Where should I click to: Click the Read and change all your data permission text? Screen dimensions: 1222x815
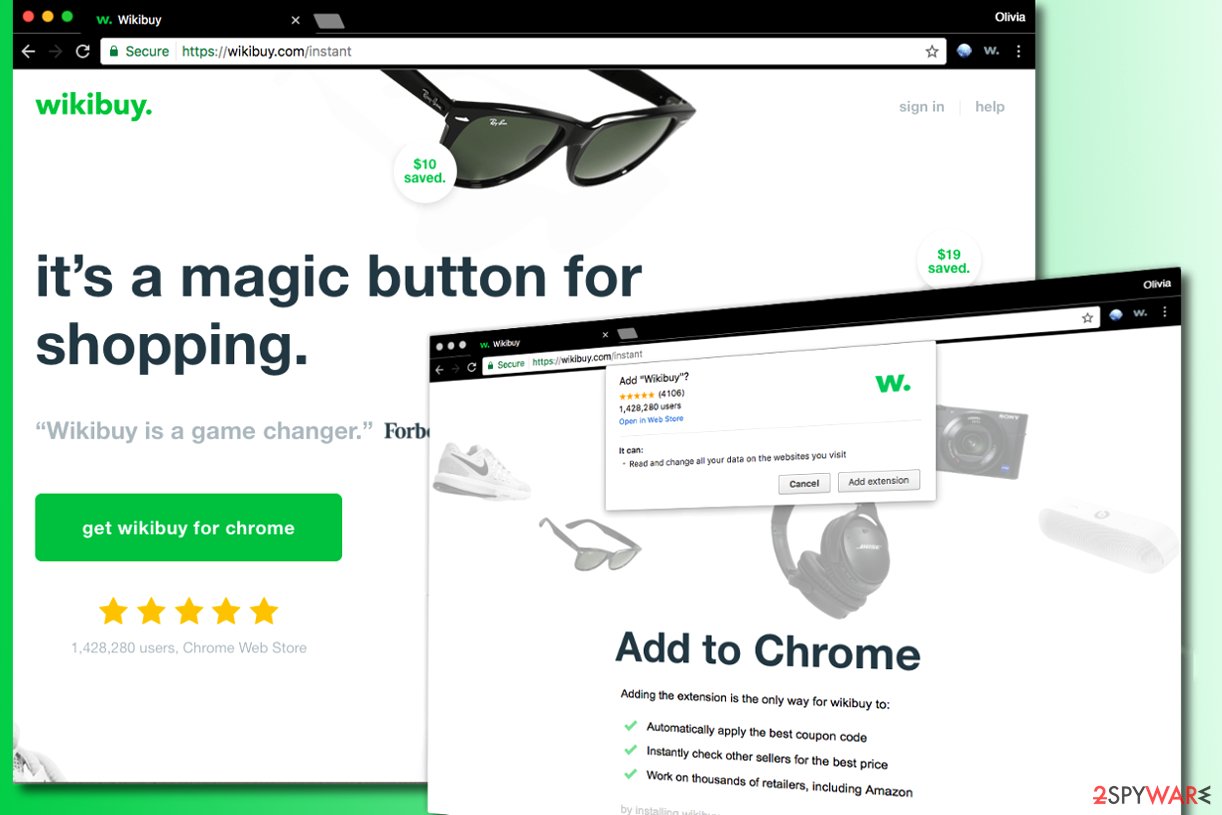click(x=737, y=459)
